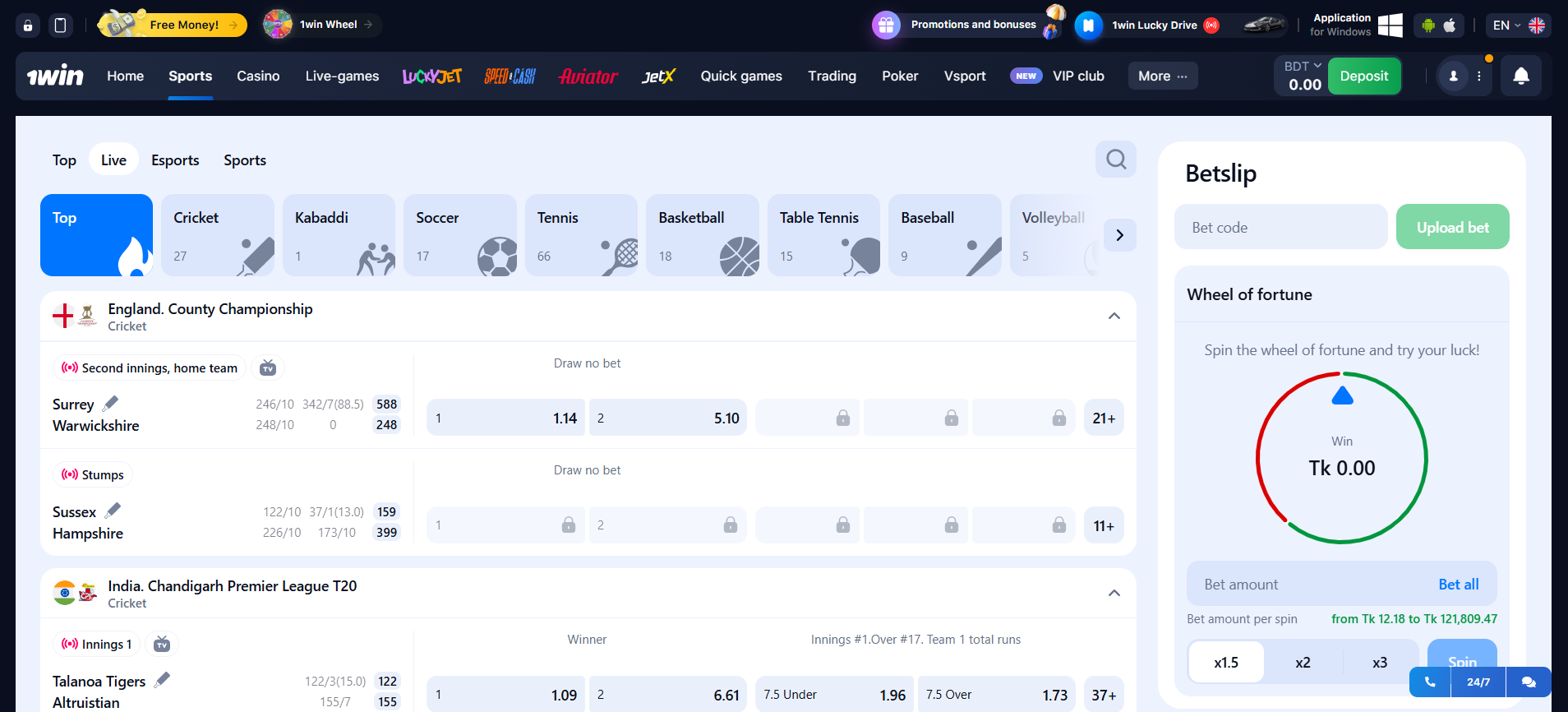Collapse England County Championship section
The image size is (1568, 712).
(x=1114, y=316)
